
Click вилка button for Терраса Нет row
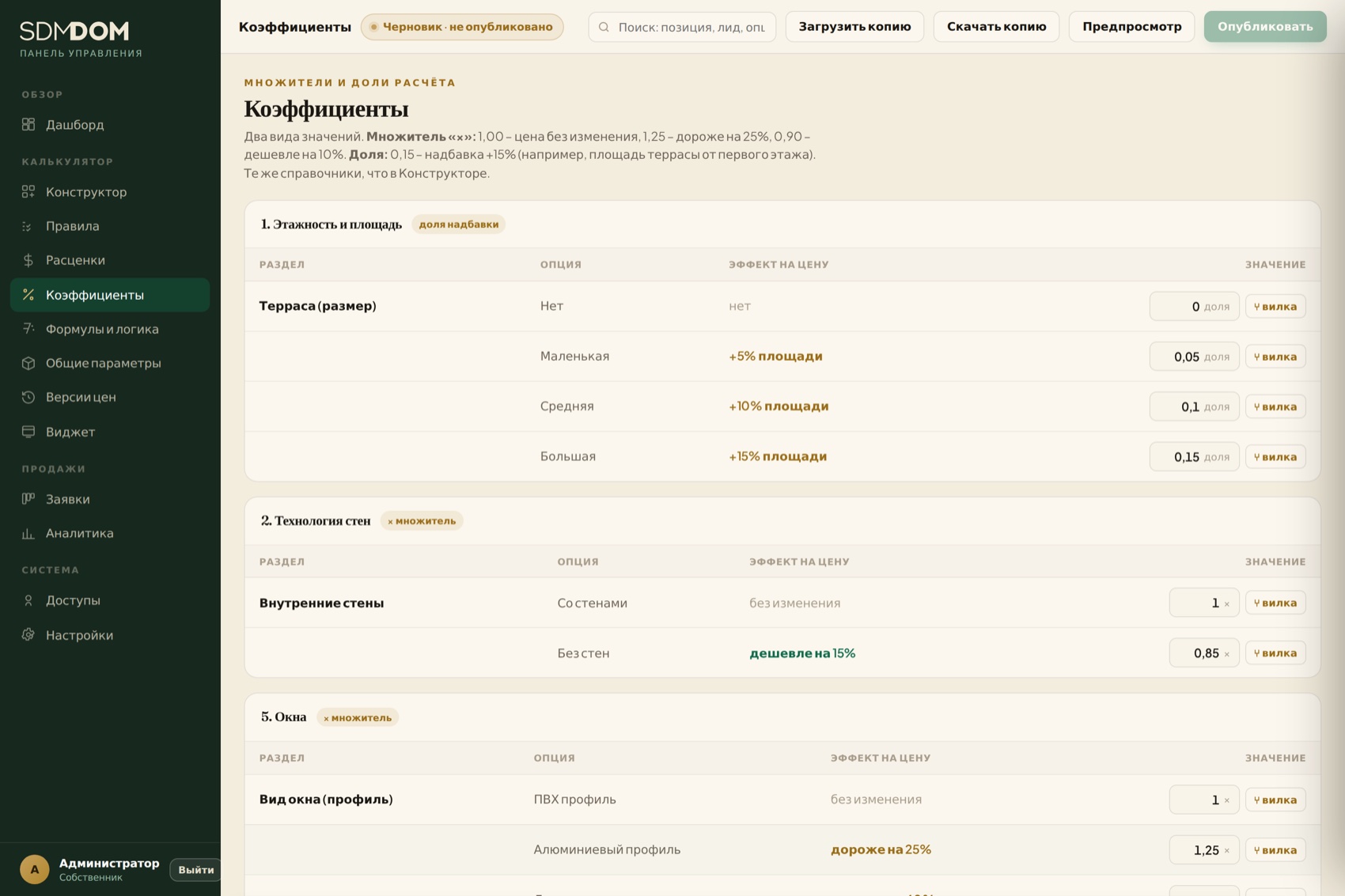[x=1275, y=306]
